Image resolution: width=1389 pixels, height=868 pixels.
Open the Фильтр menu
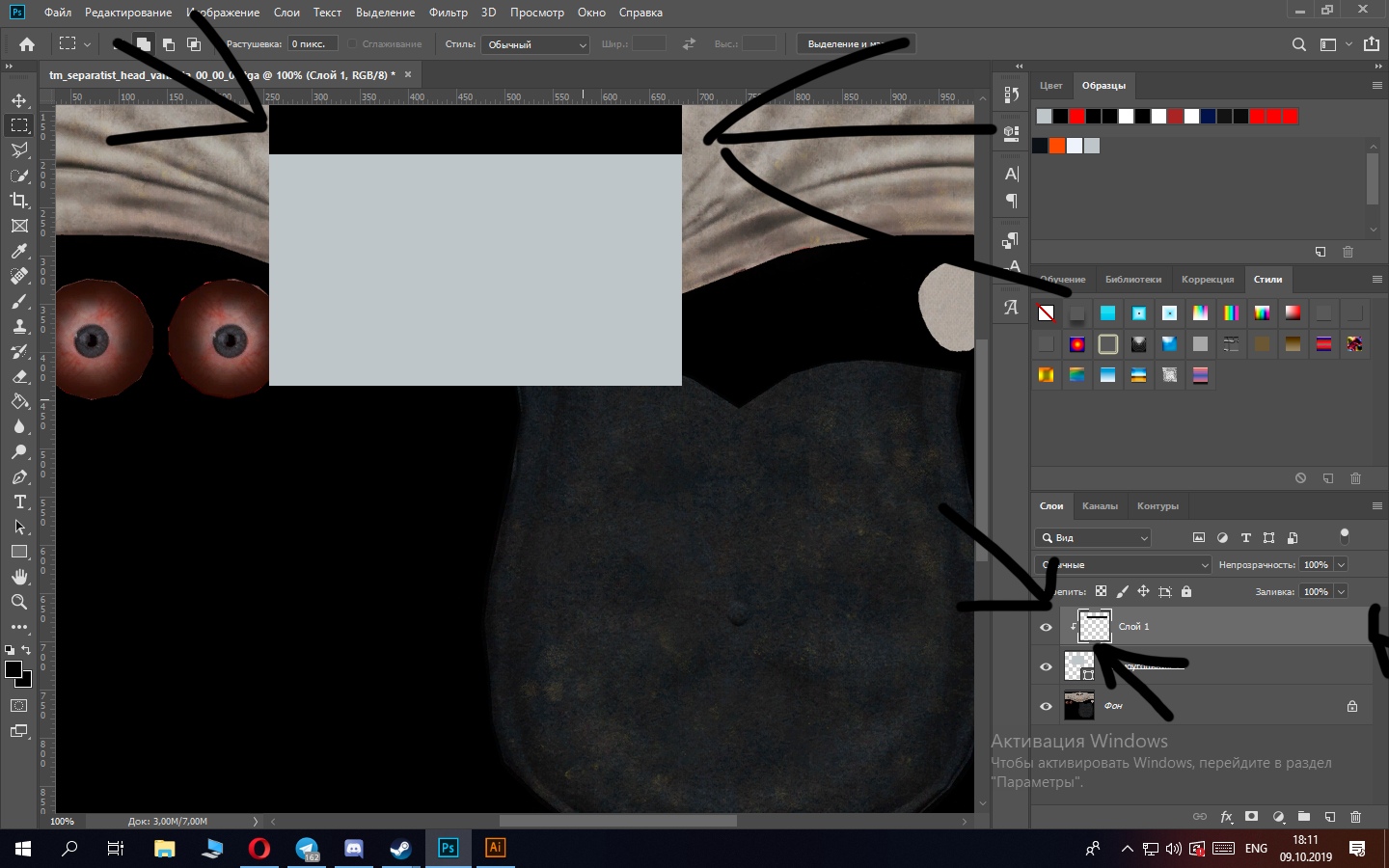tap(449, 13)
